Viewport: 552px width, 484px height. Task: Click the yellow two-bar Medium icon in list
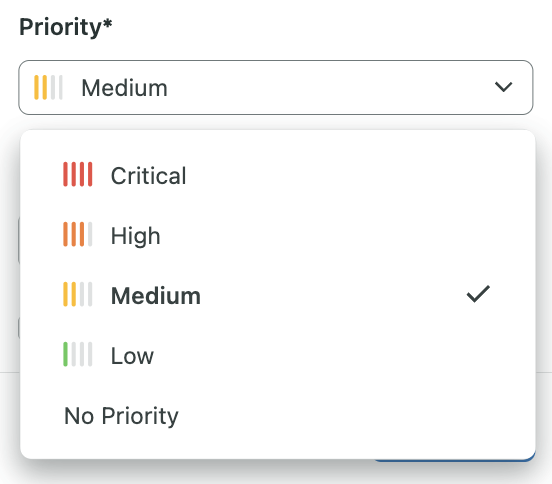coord(78,294)
